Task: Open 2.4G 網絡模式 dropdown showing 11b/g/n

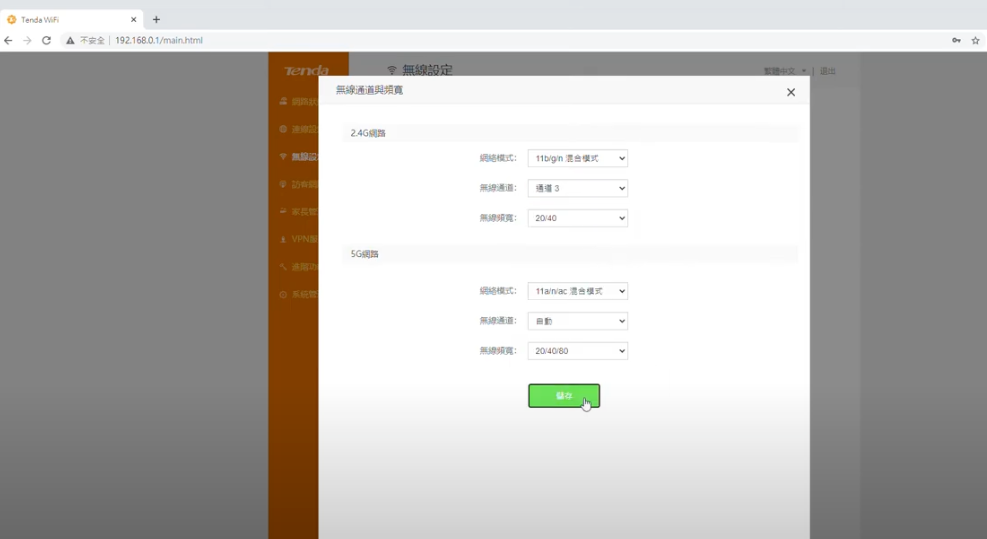Action: click(x=578, y=159)
